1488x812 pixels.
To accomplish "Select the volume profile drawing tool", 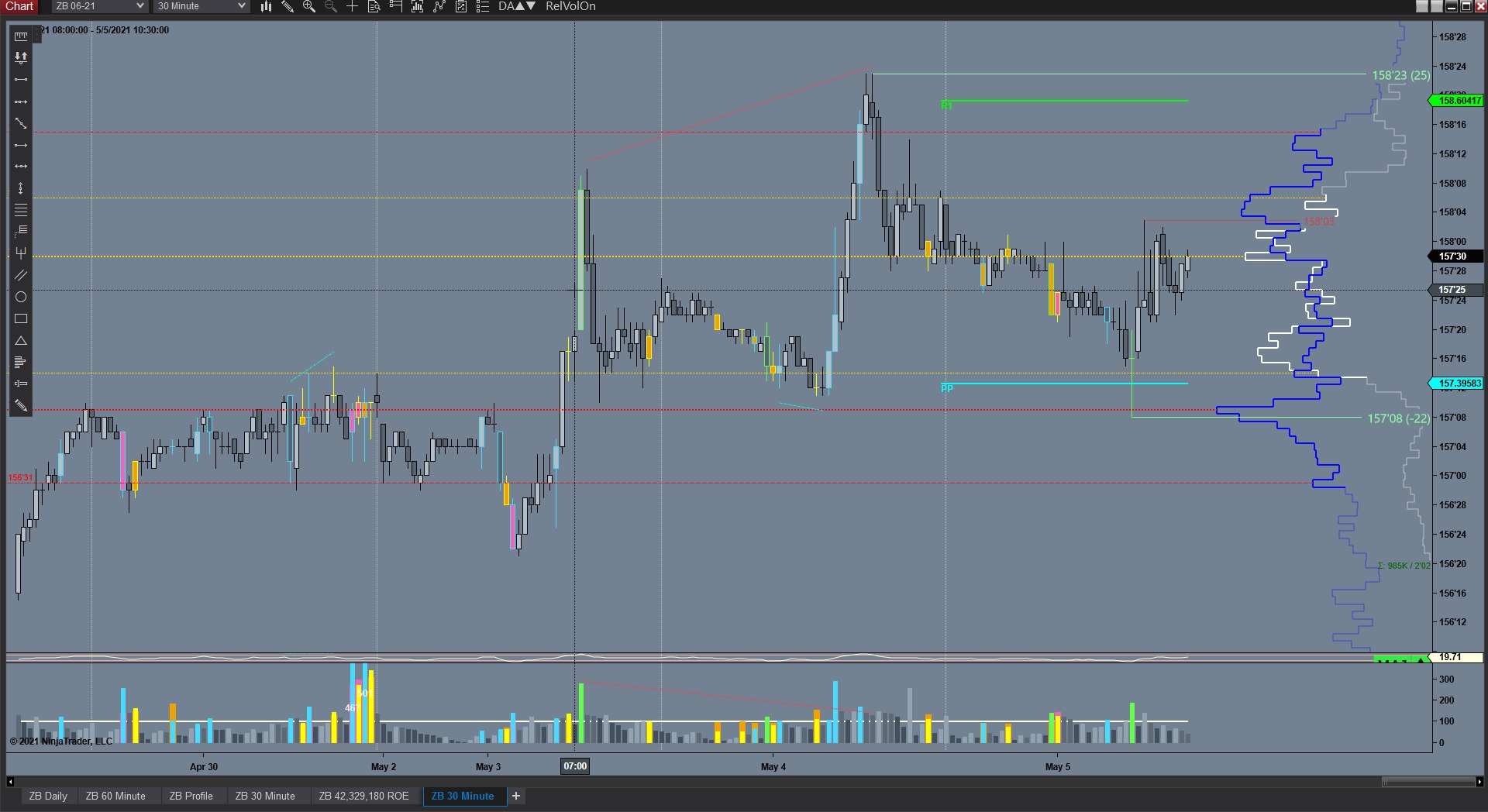I will pyautogui.click(x=21, y=362).
